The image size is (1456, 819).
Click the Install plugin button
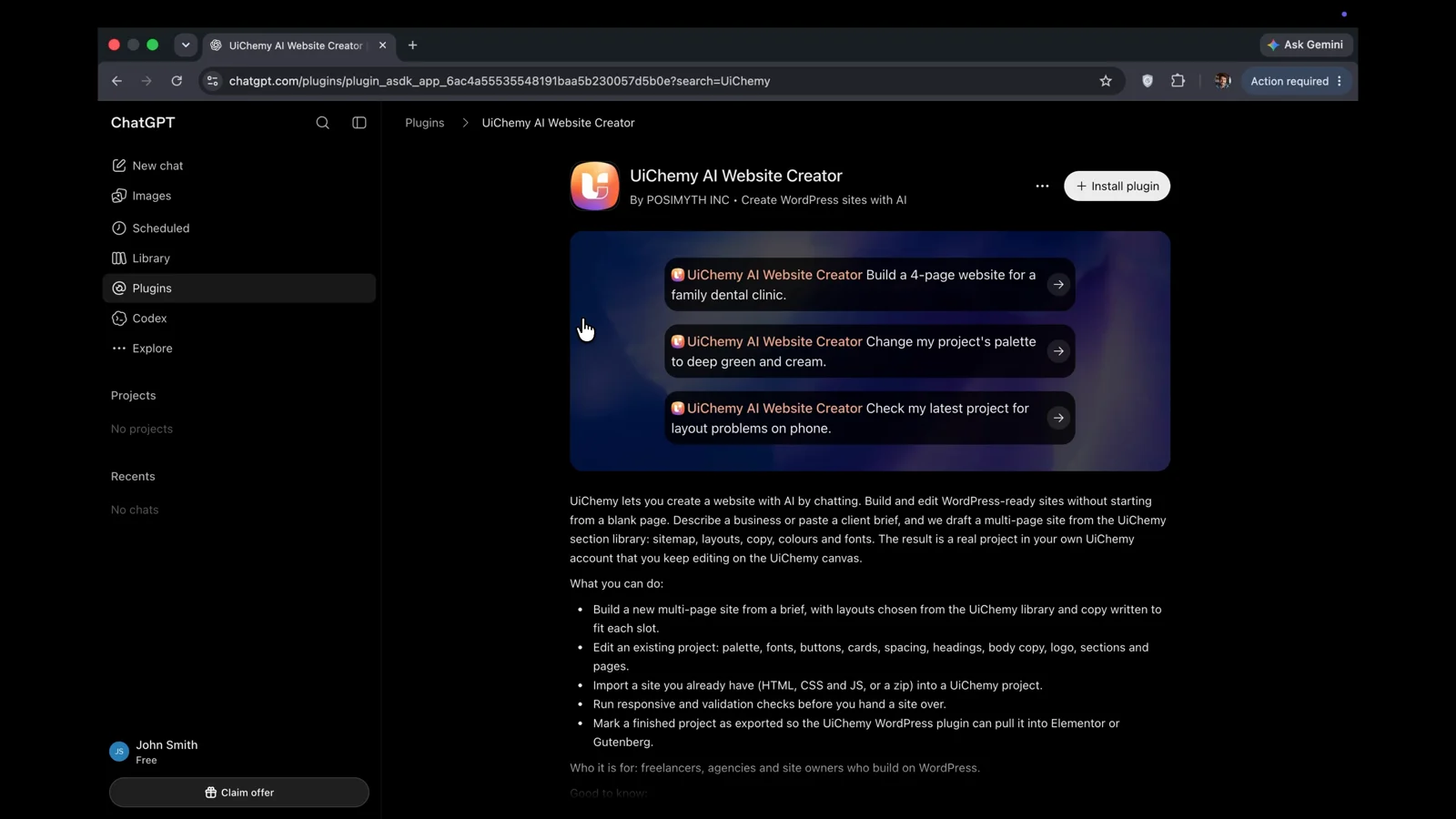pyautogui.click(x=1117, y=187)
